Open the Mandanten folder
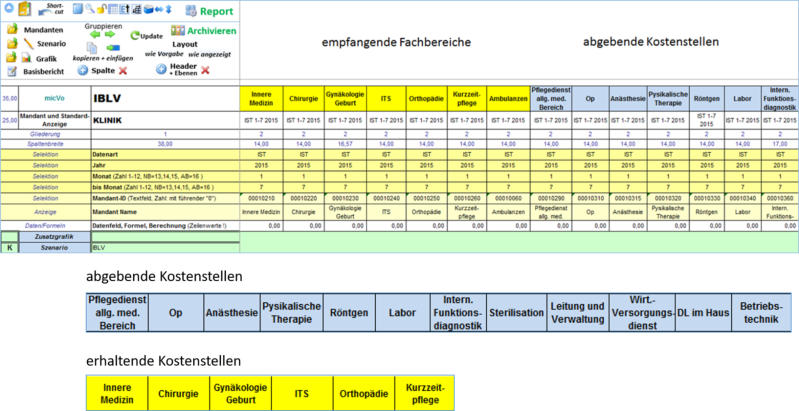The width and height of the screenshot is (799, 411). coord(13,30)
